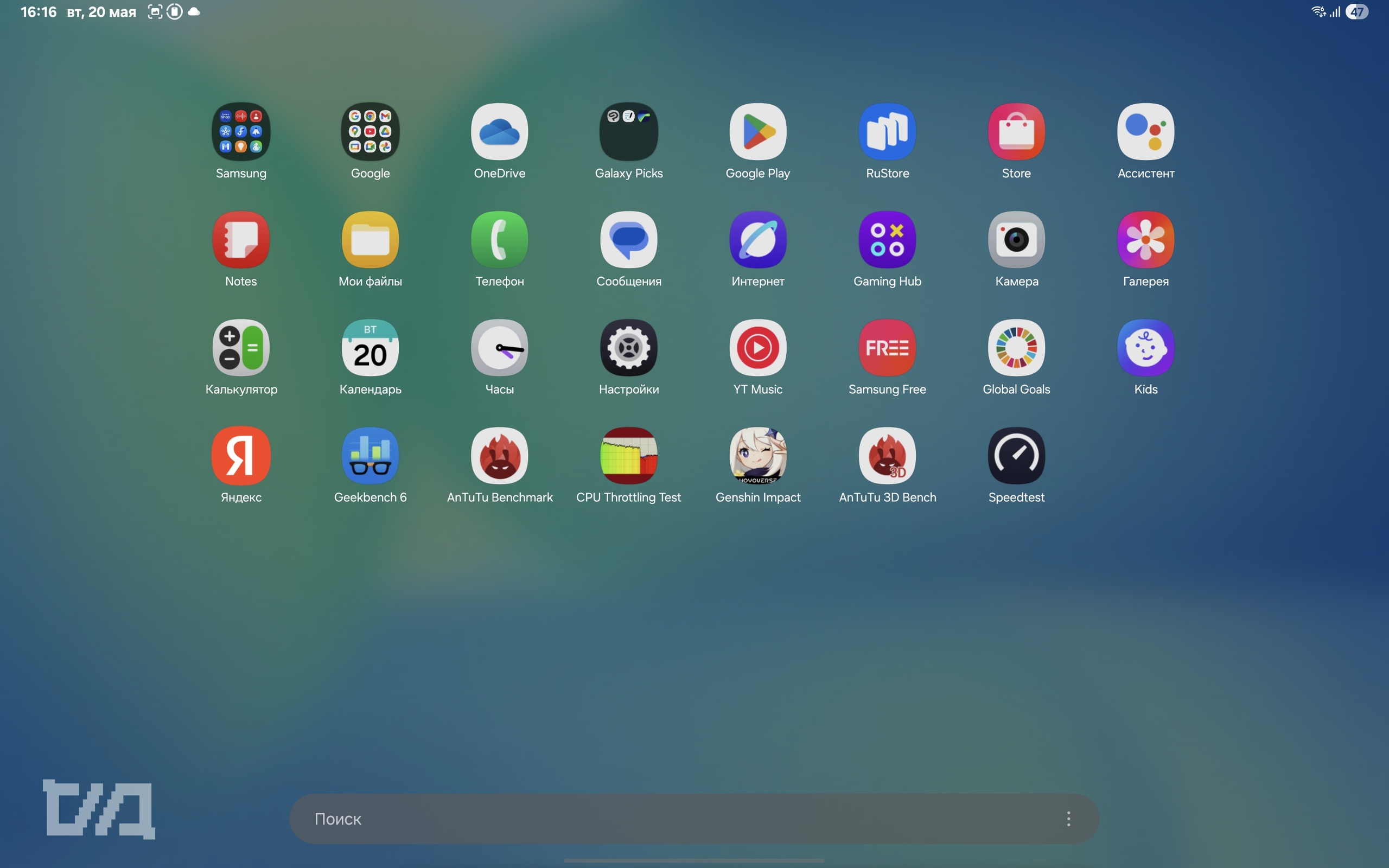The height and width of the screenshot is (868, 1389).
Task: Open CPU Throttling Test app
Action: (628, 456)
